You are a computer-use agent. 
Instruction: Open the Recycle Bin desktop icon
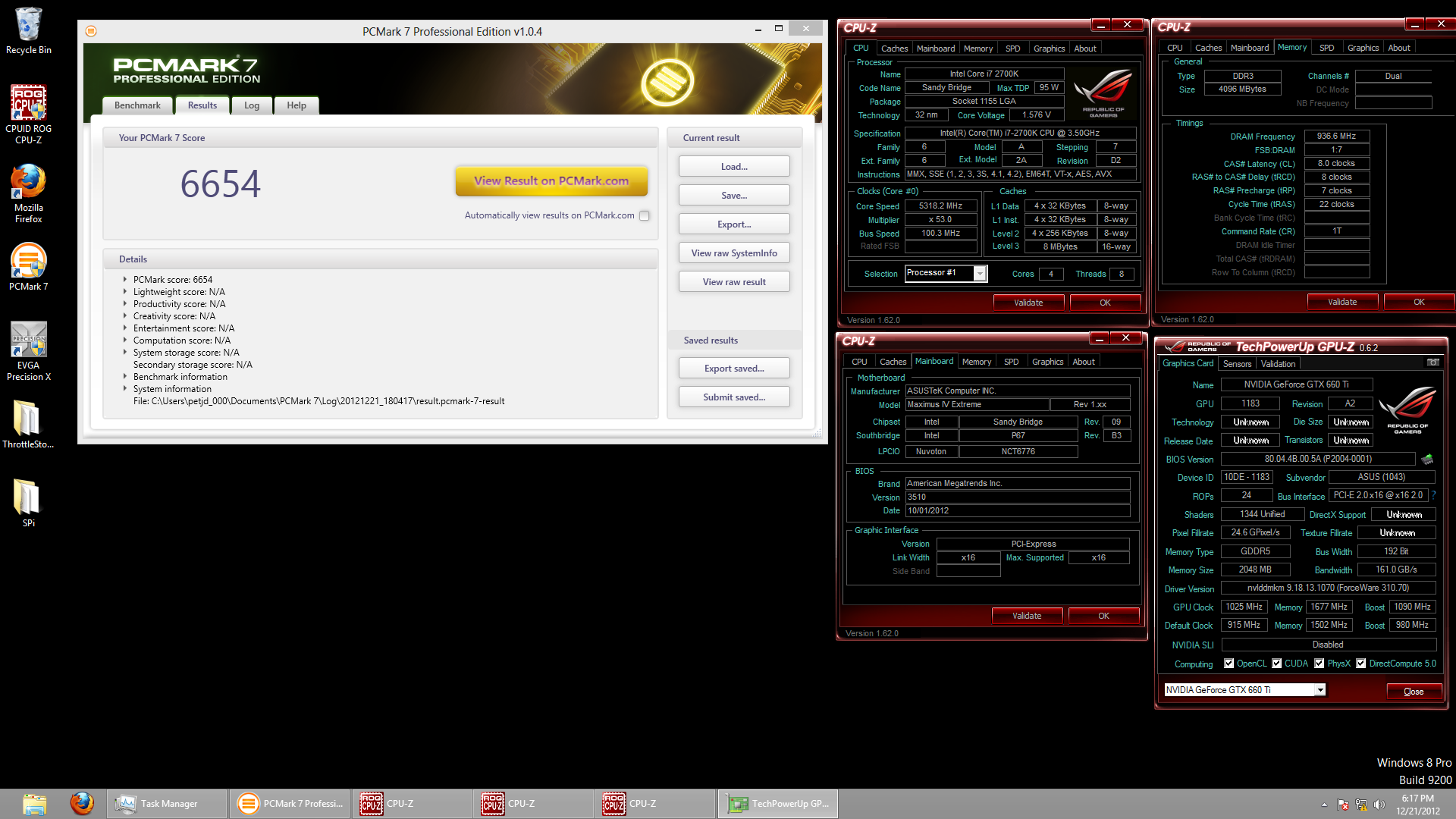28,30
